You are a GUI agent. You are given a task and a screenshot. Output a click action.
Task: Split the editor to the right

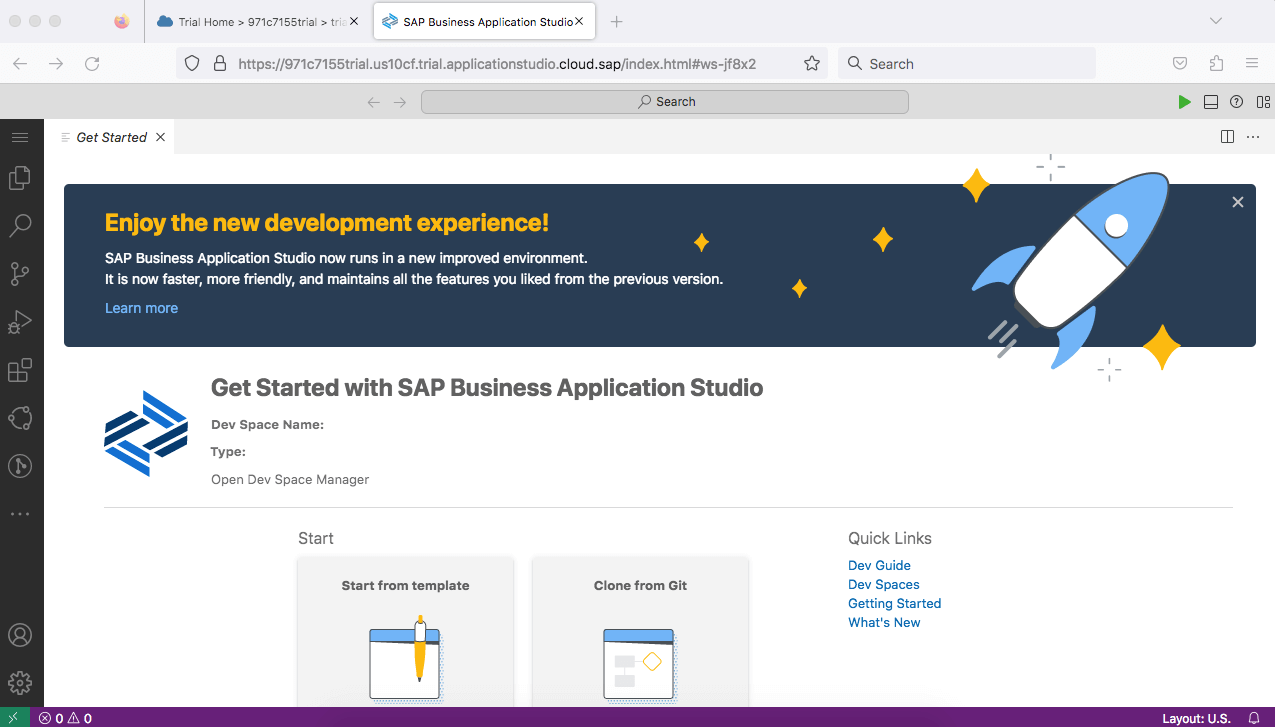pyautogui.click(x=1227, y=137)
